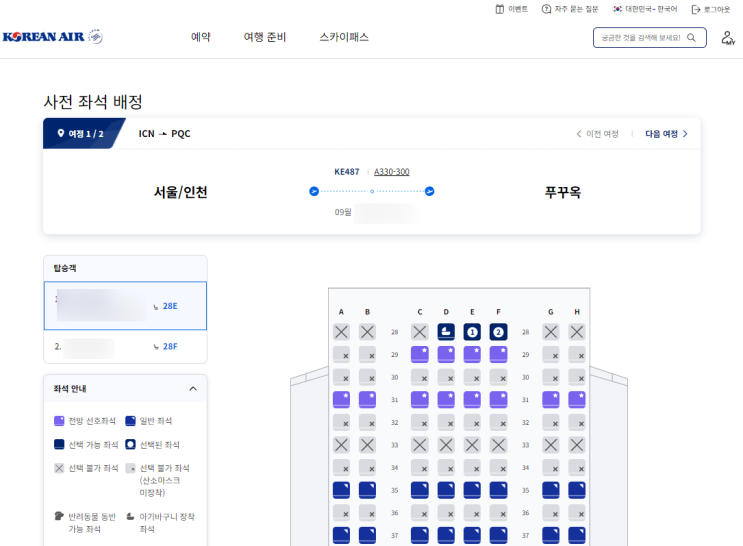Screen dimensions: 743x546
Task: Click unavailable X seat 28A
Action: [341, 332]
